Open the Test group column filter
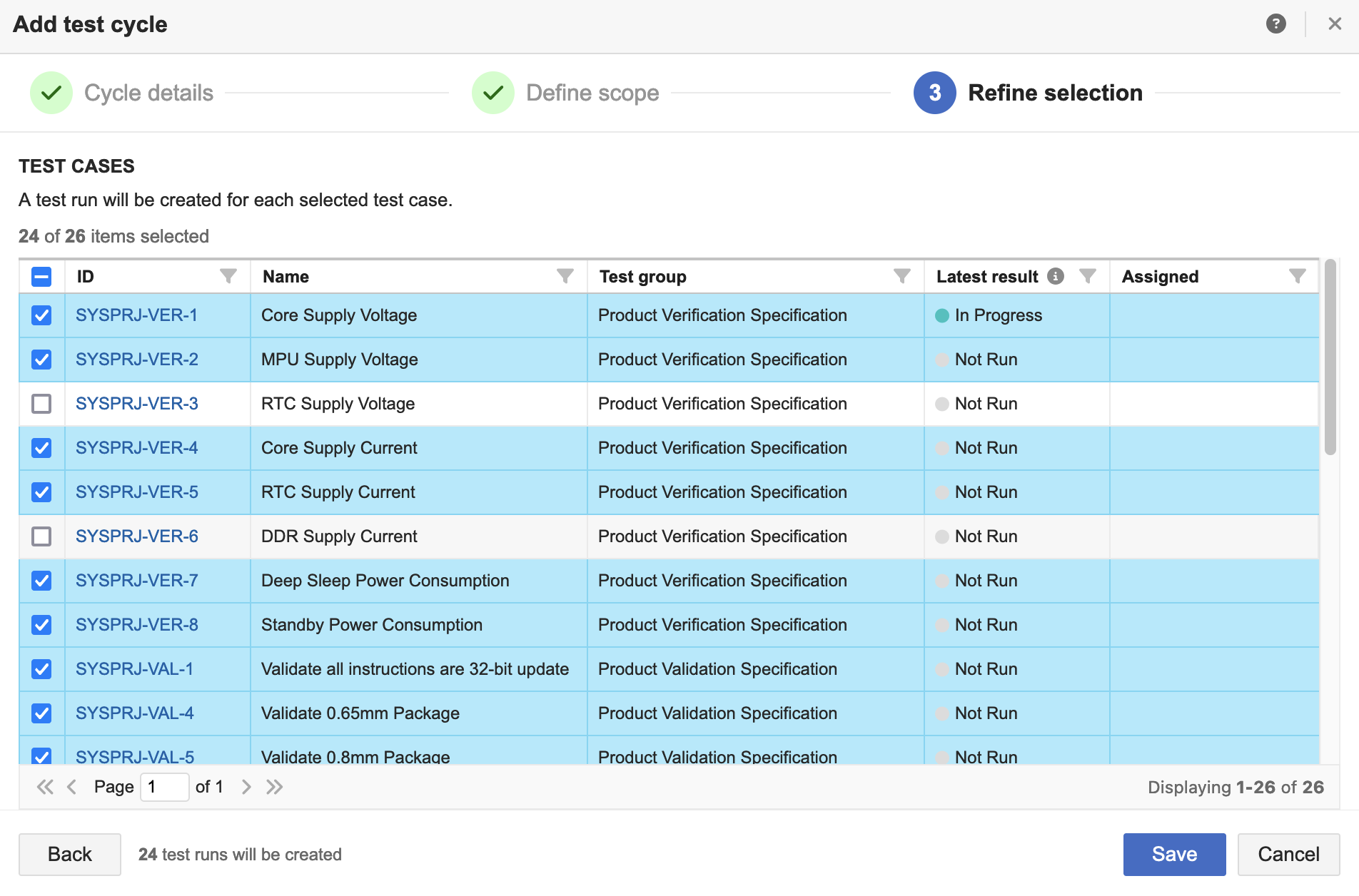 coord(902,276)
